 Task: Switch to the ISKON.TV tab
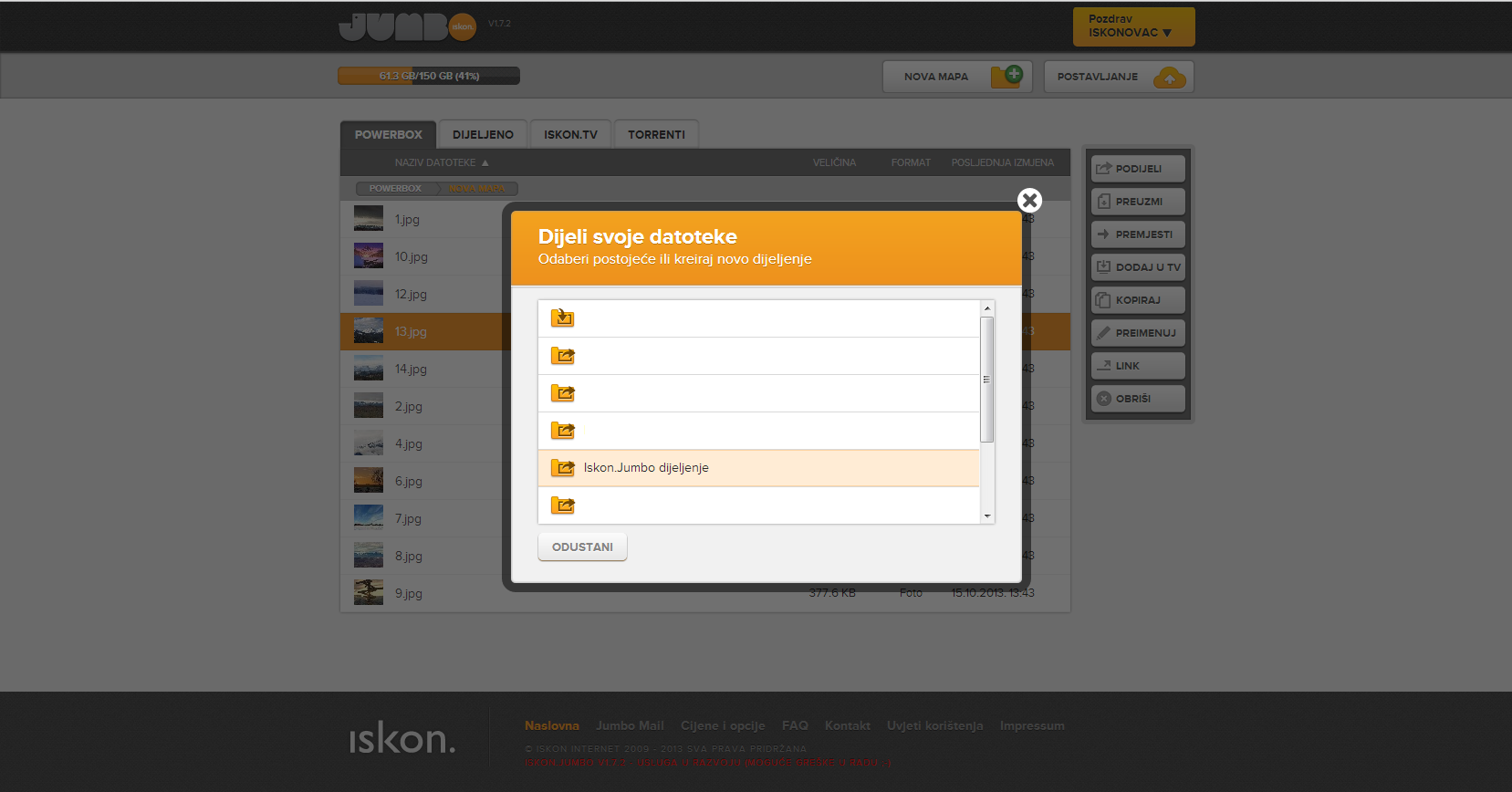click(x=570, y=134)
